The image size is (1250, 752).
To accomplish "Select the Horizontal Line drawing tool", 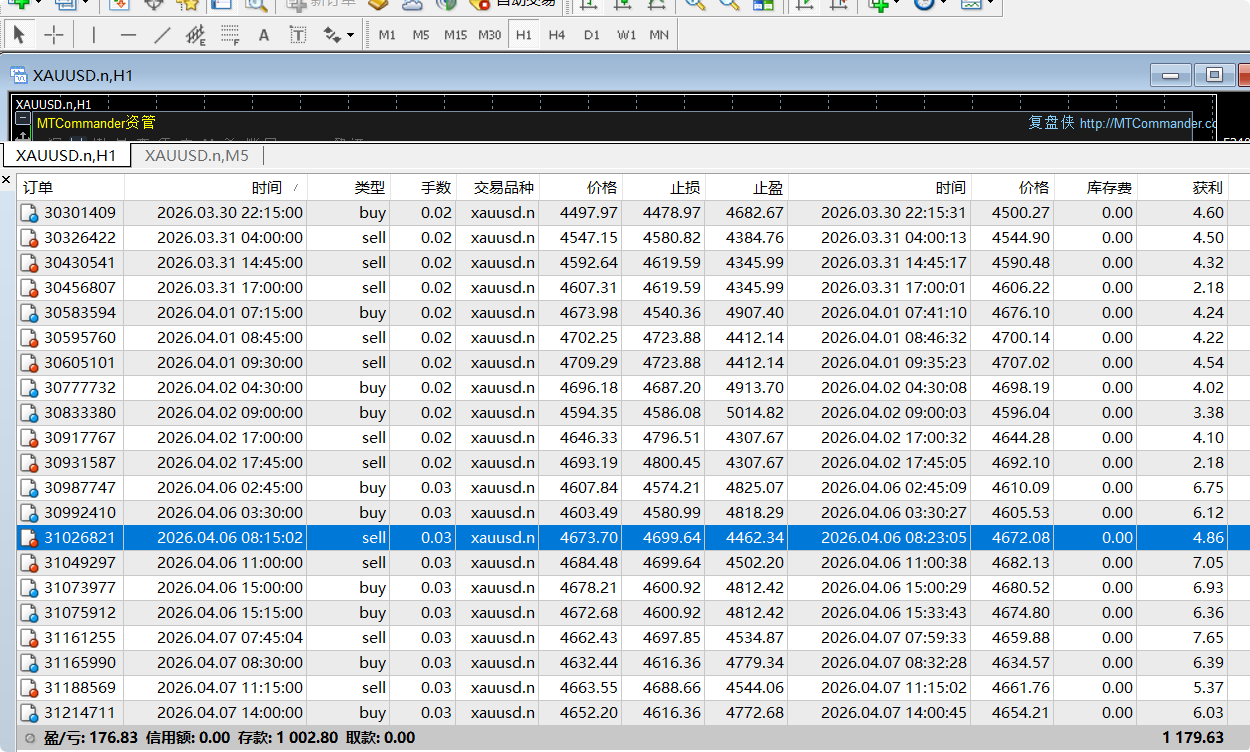I will coord(128,33).
